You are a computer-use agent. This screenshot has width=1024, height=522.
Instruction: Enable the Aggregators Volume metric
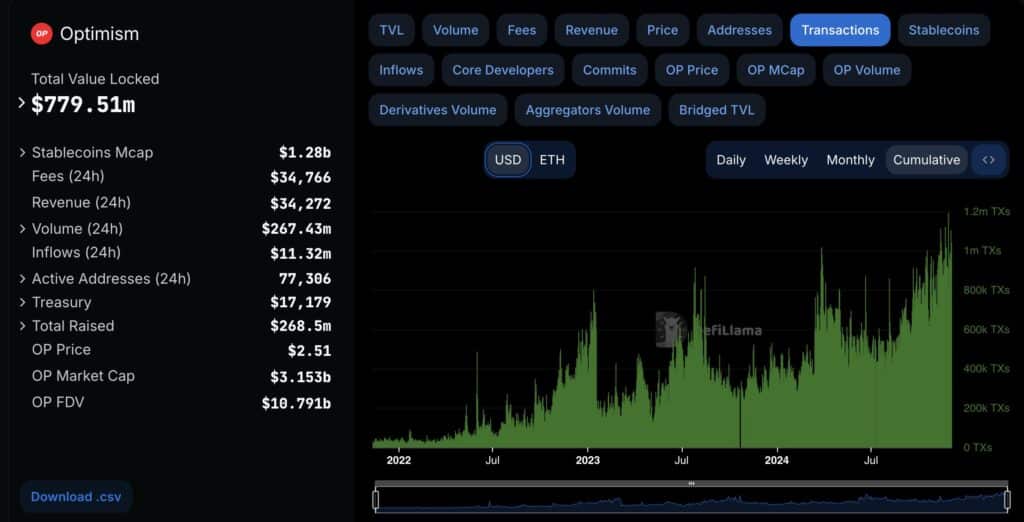588,110
